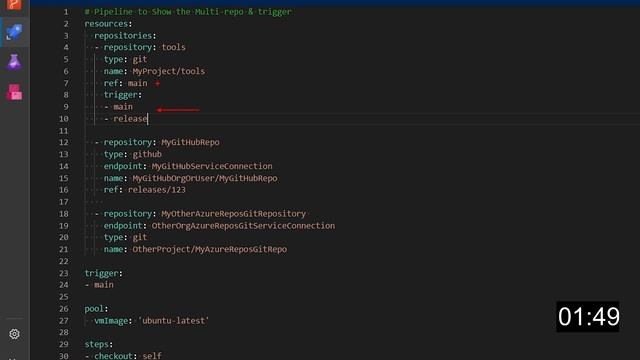
Task: Click the '- main' entry on line 9
Action: click(x=118, y=107)
